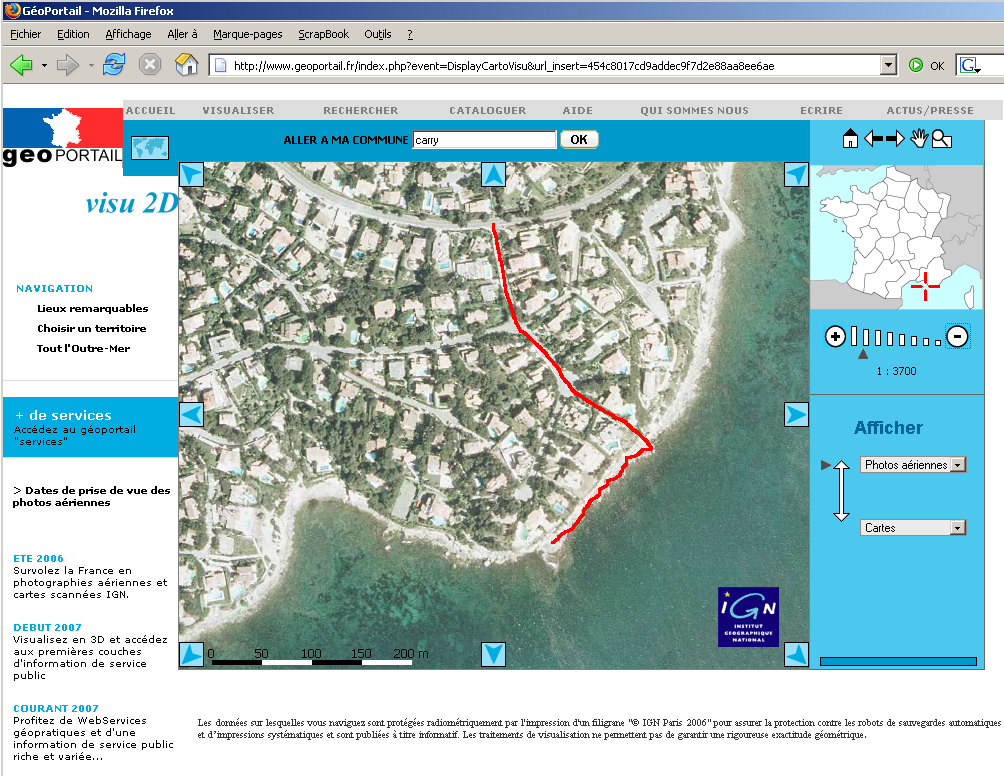This screenshot has height=776, width=1004.
Task: Go back with the green Firefox arrow
Action: 21,65
